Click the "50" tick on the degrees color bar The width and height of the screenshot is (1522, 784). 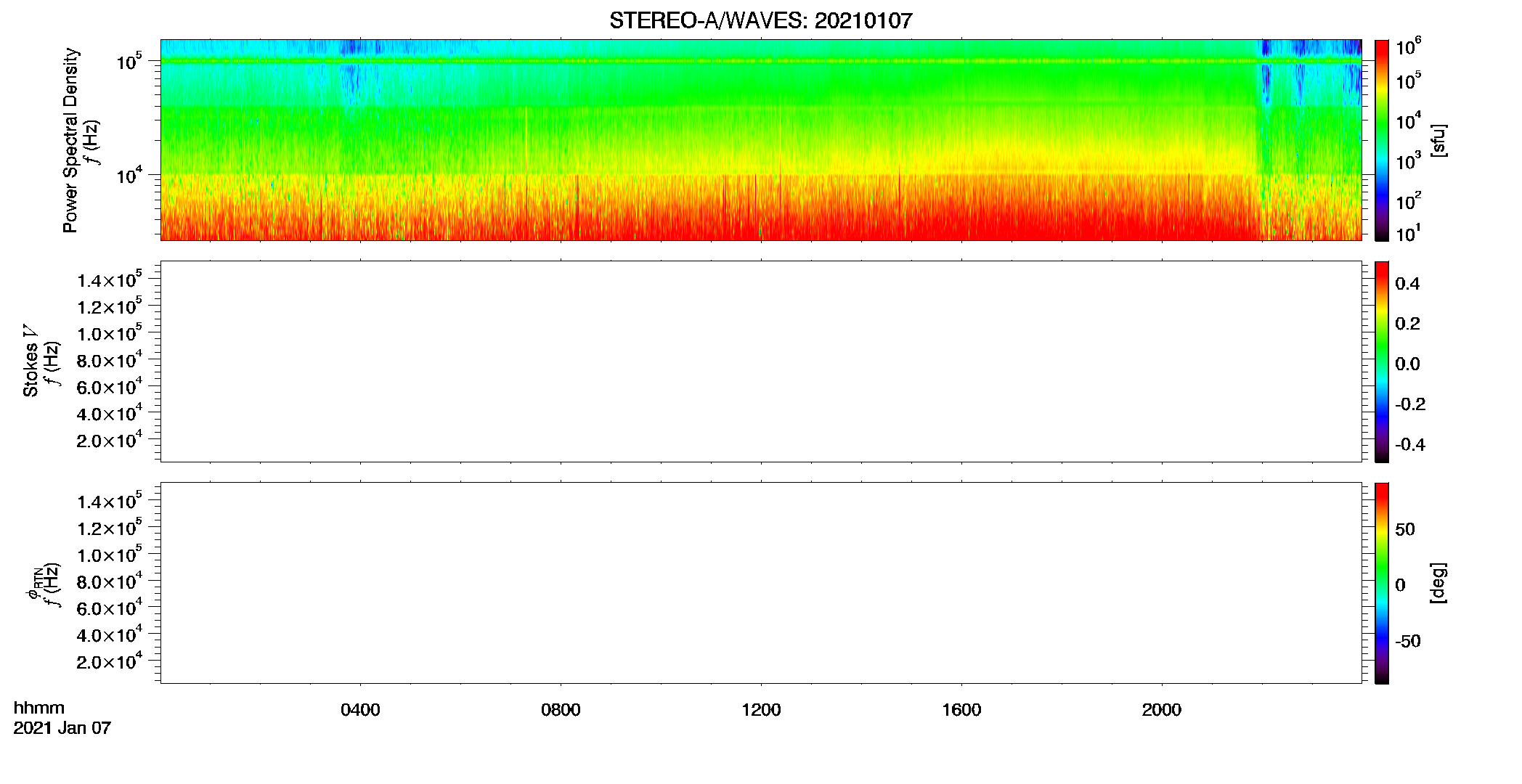1405,529
